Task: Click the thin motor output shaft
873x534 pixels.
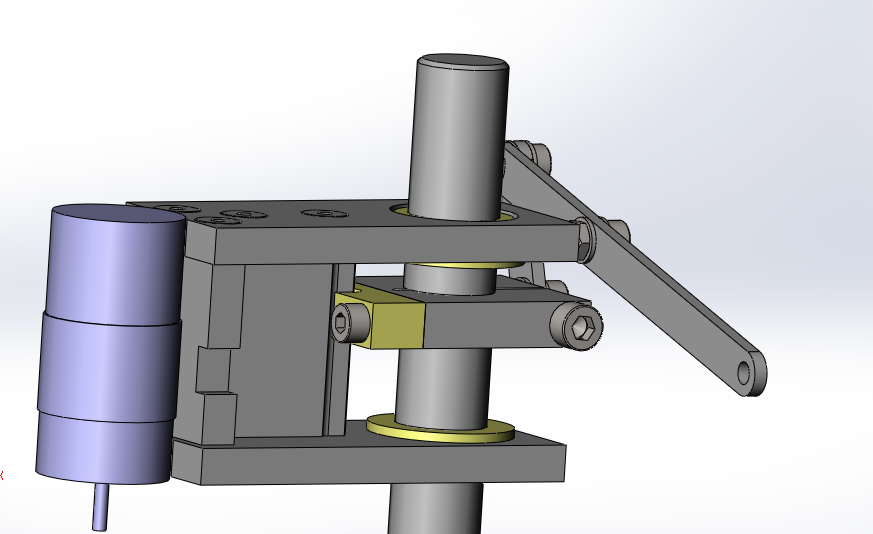Action: click(x=100, y=507)
